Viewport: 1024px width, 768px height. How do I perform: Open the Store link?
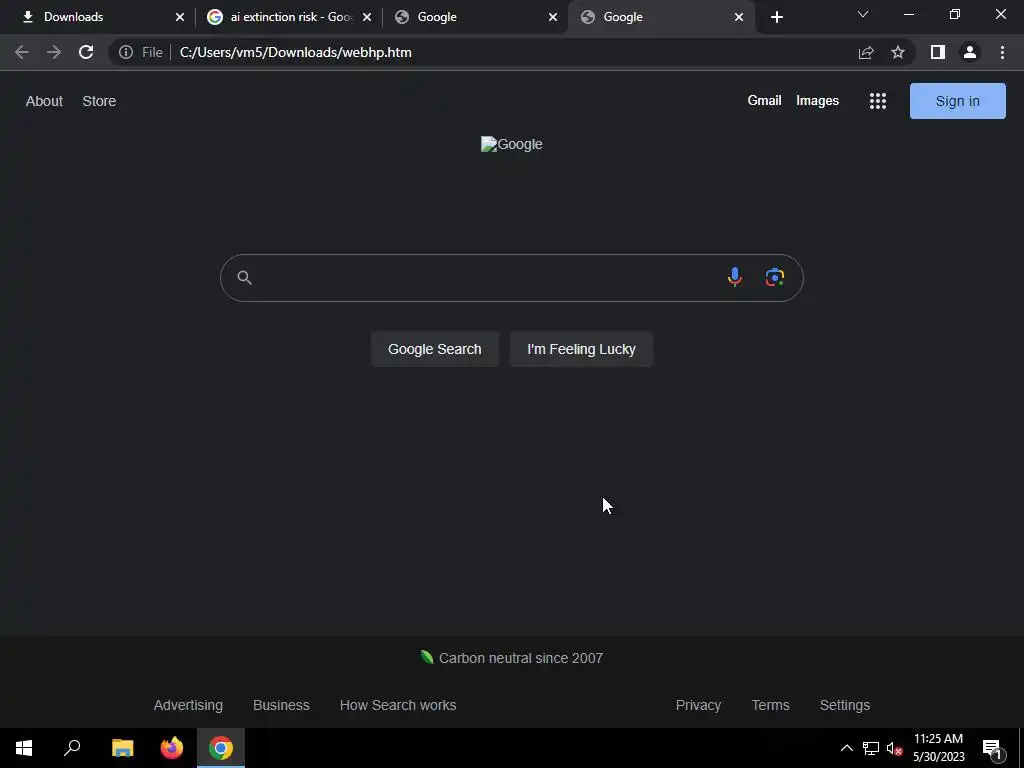[99, 101]
